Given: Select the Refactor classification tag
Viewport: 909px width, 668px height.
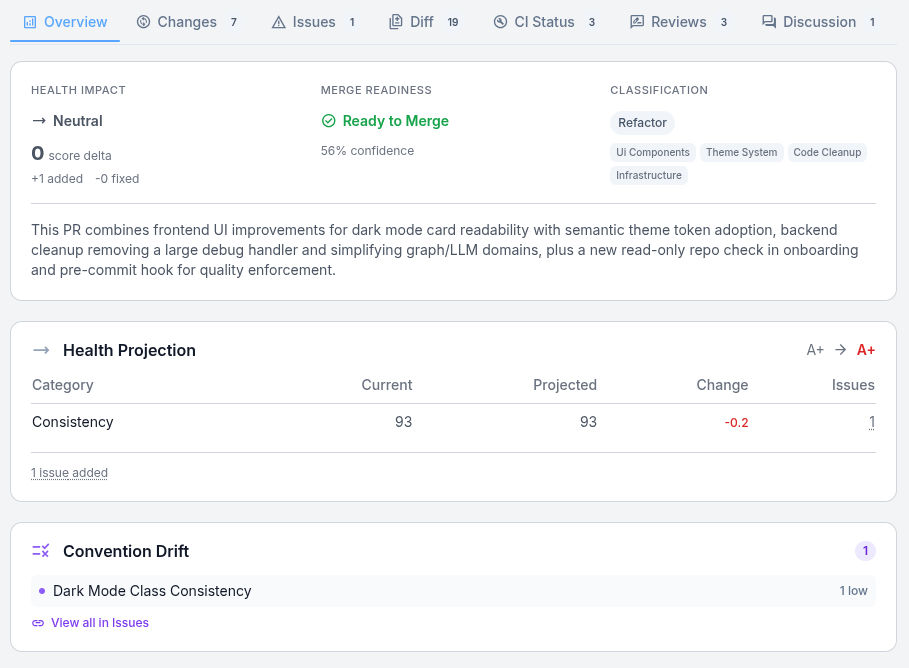Looking at the screenshot, I should (642, 123).
